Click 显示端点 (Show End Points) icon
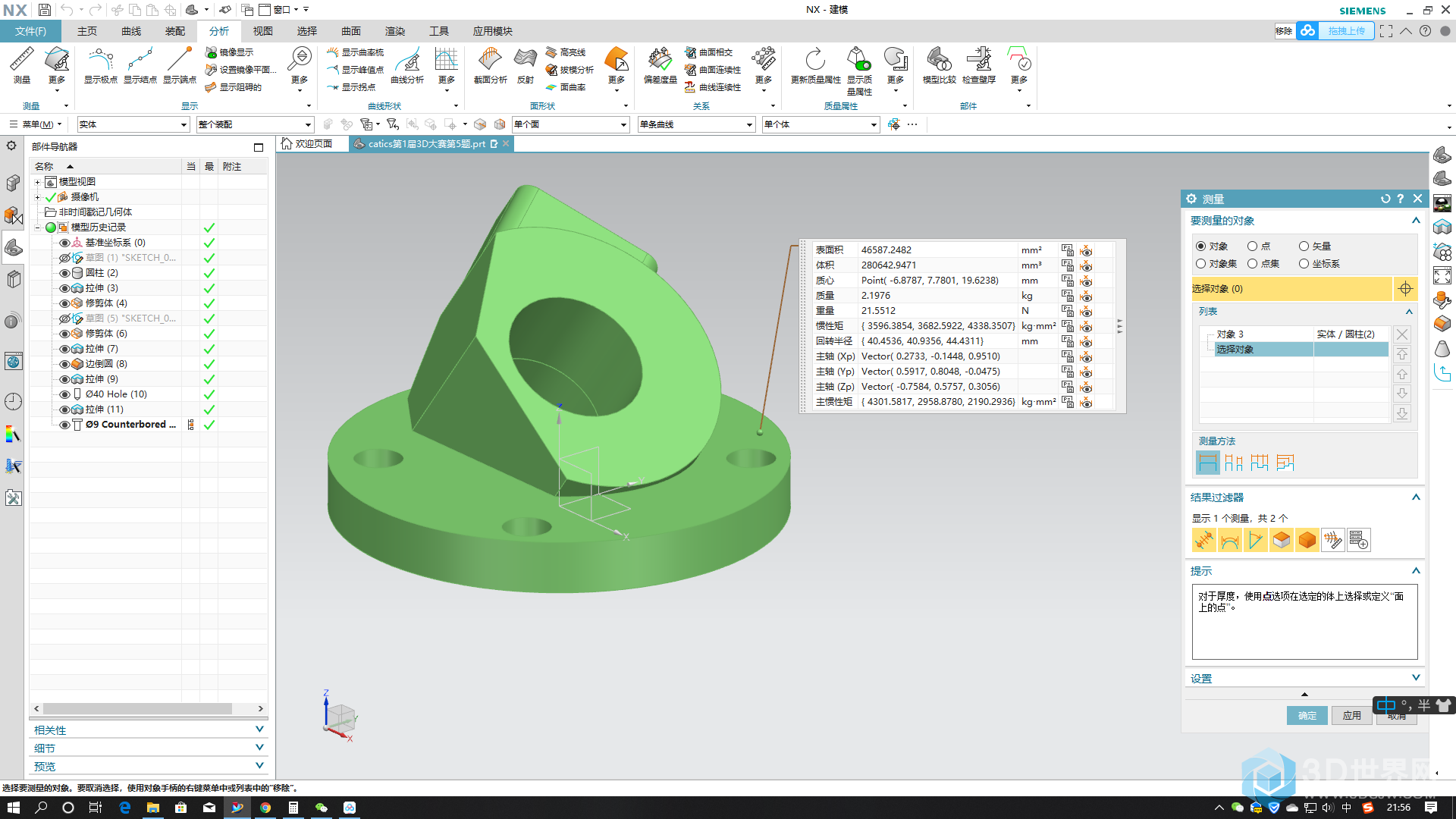1456x819 pixels. (180, 64)
